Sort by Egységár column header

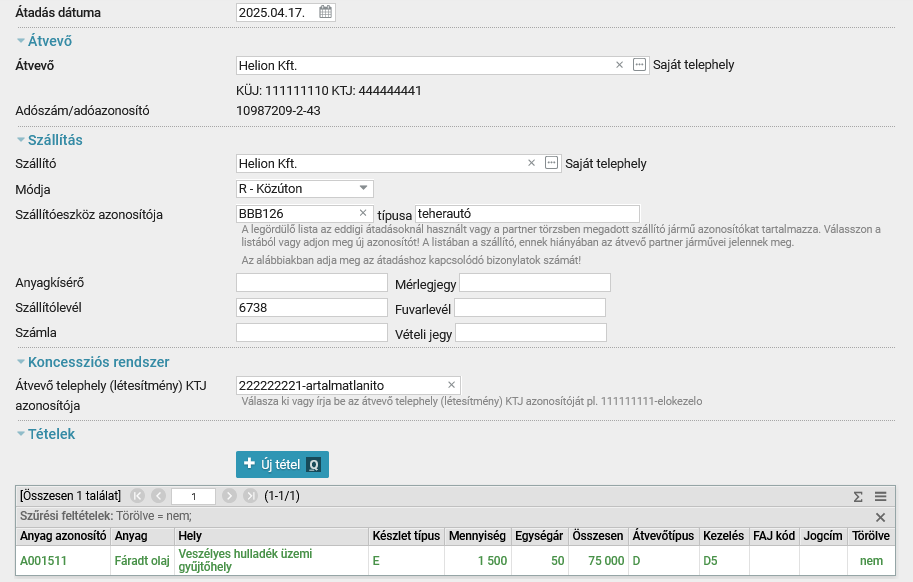tap(539, 536)
